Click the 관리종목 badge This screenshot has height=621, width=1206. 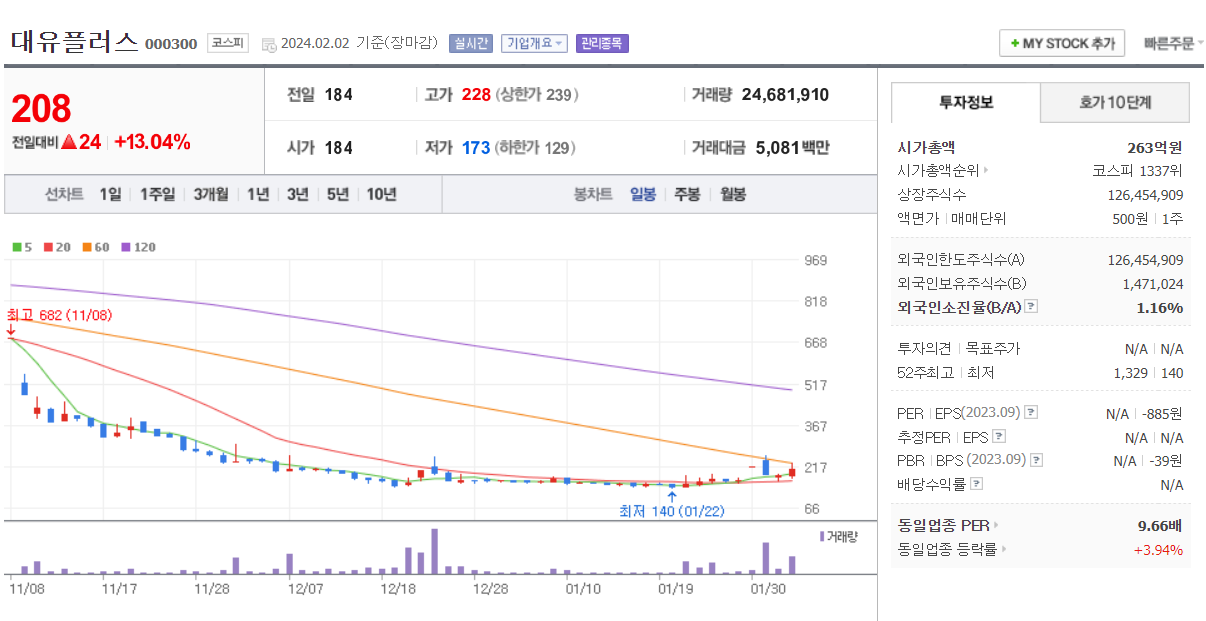(x=602, y=43)
